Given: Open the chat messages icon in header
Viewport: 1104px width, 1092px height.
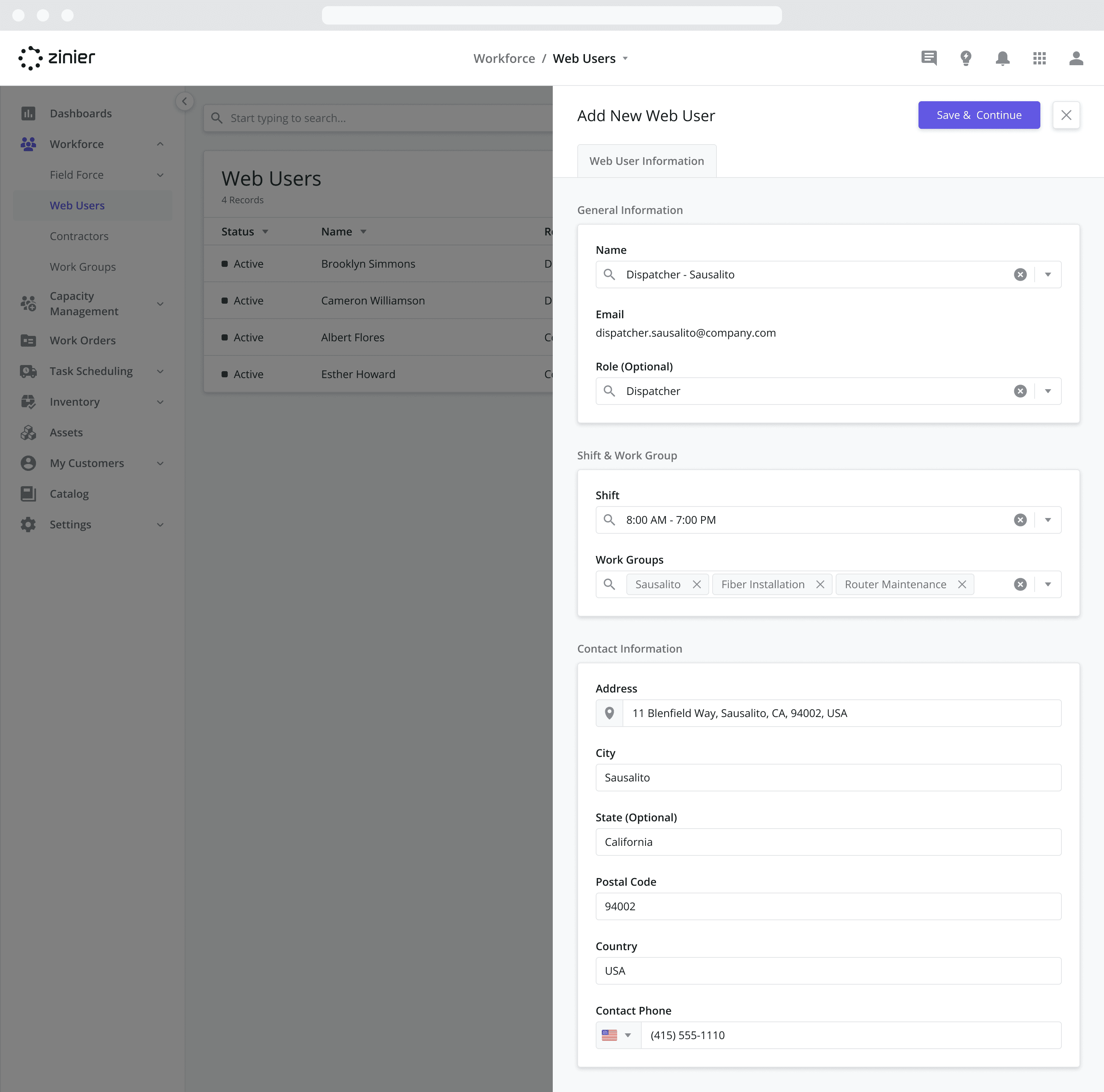Looking at the screenshot, I should (928, 58).
